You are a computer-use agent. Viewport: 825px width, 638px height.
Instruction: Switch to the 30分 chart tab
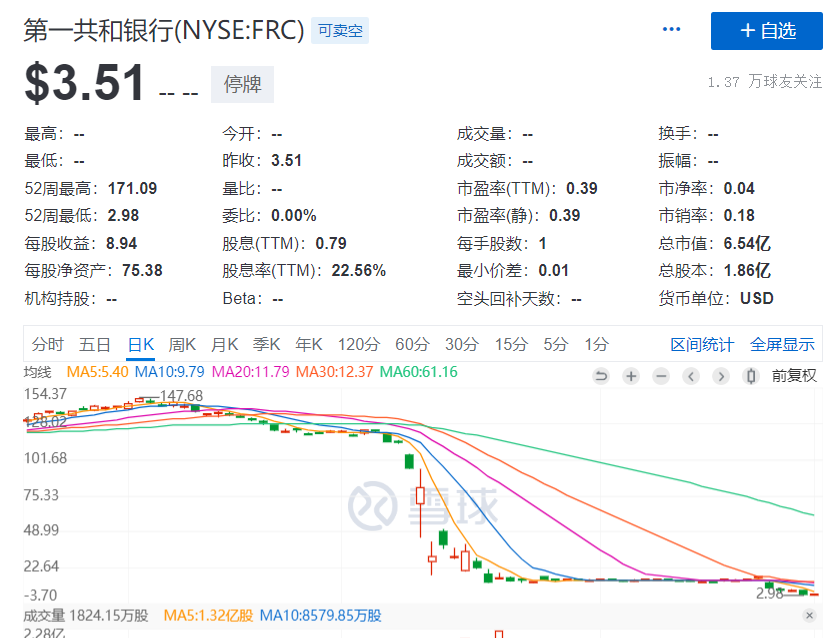461,345
